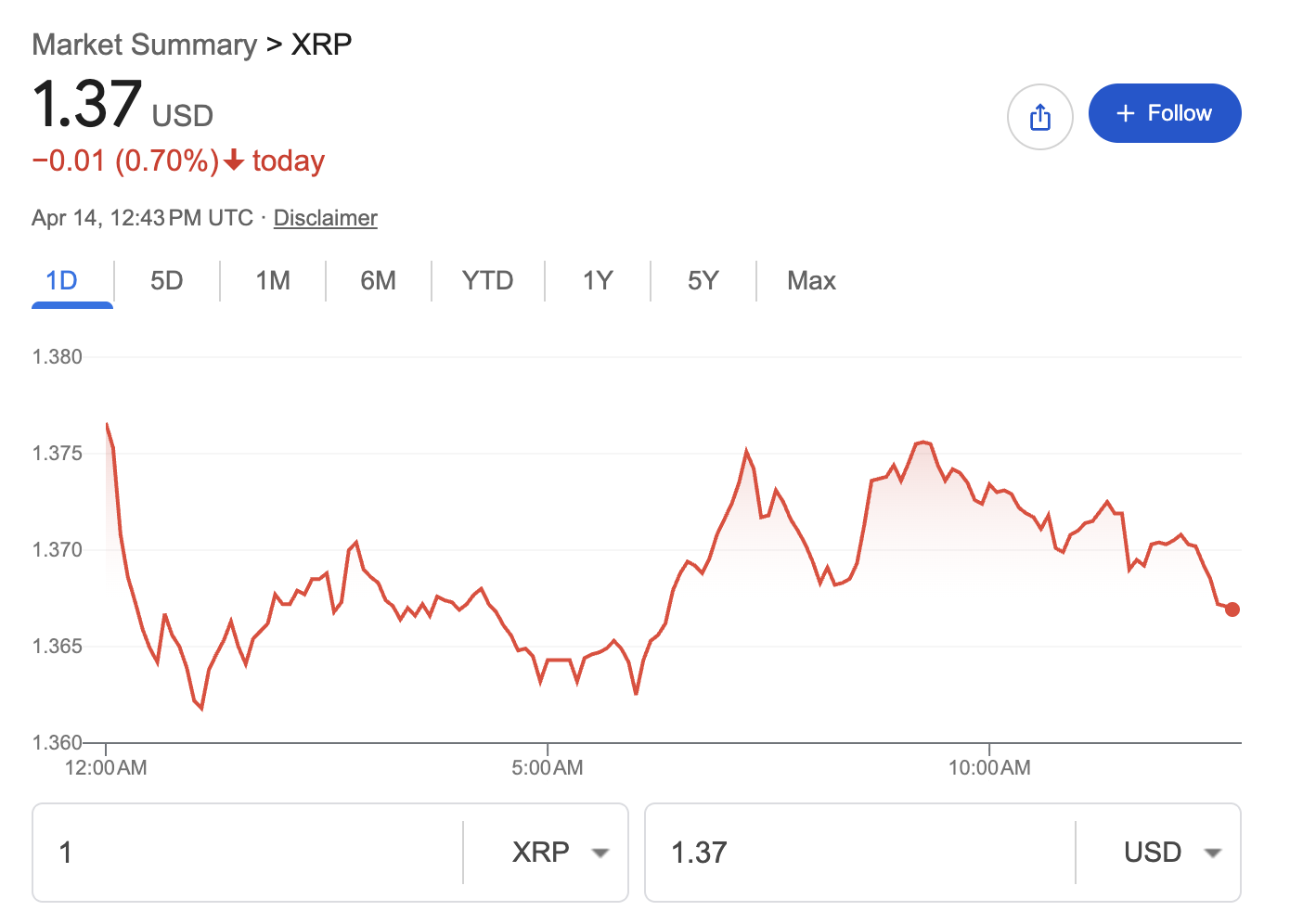Select the 1Y time range
Viewport: 1290px width, 924px height.
pos(596,280)
